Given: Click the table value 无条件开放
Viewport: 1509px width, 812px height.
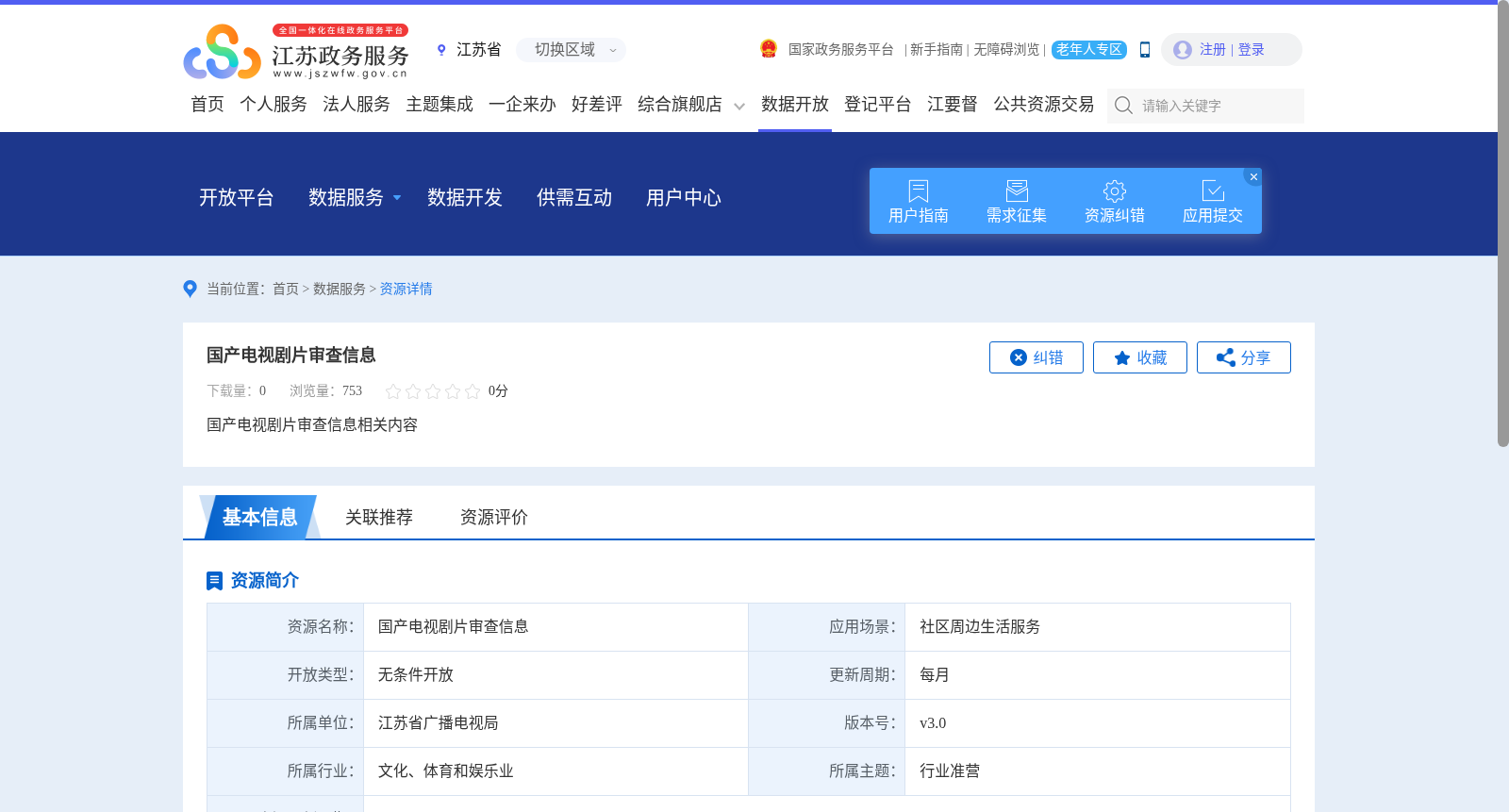Looking at the screenshot, I should coord(416,675).
